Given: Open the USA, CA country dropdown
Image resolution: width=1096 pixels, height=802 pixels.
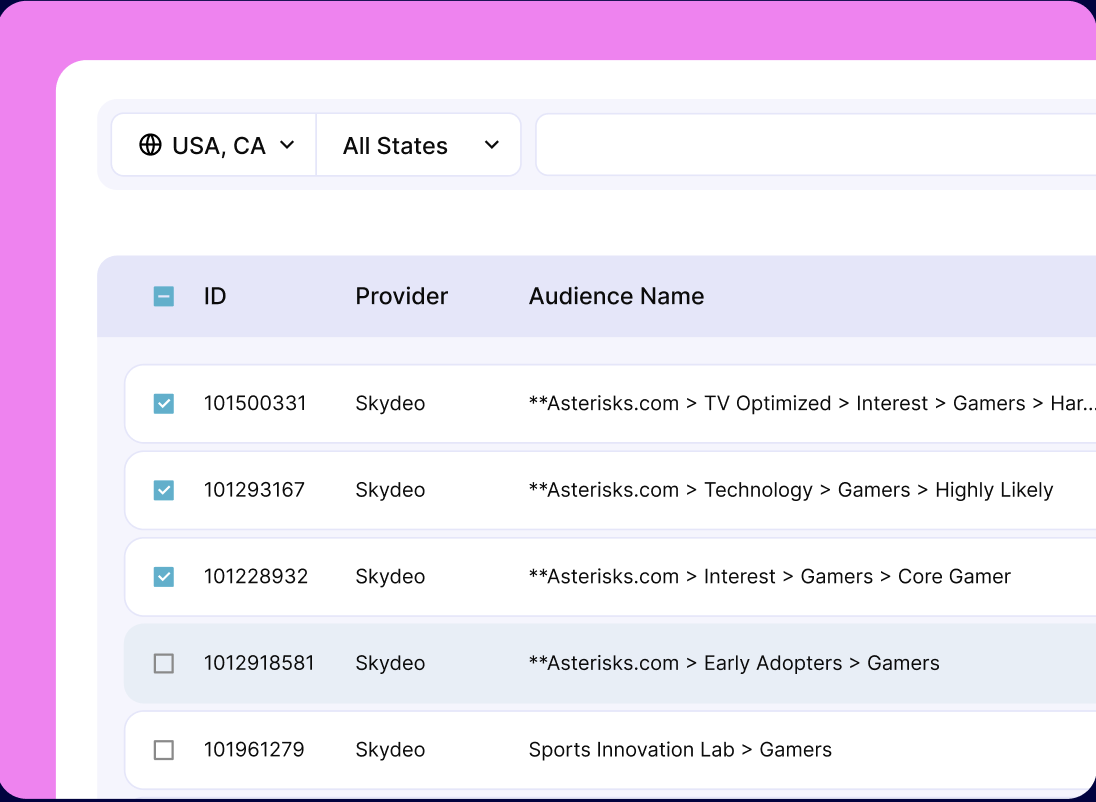Looking at the screenshot, I should tap(214, 145).
